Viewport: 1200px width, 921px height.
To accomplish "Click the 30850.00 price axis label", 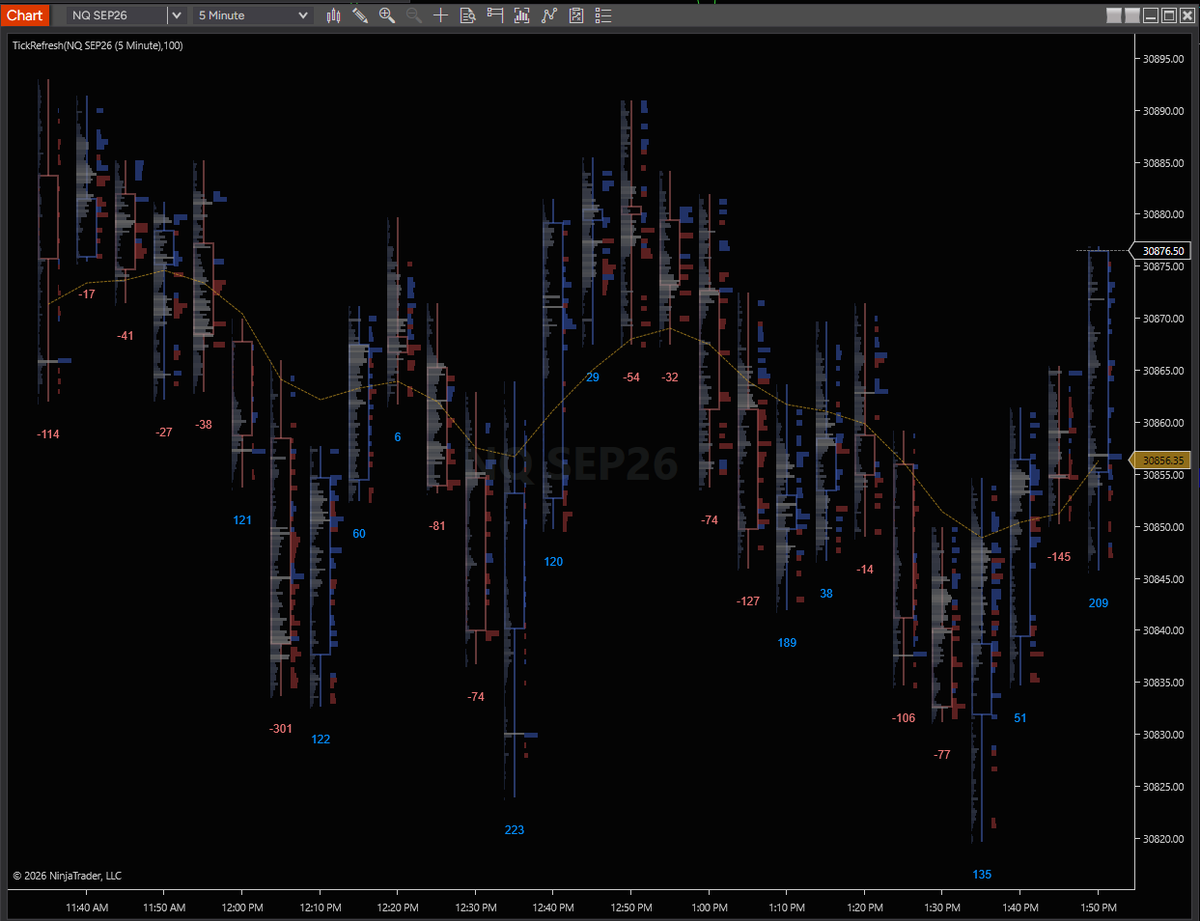I will click(1164, 527).
